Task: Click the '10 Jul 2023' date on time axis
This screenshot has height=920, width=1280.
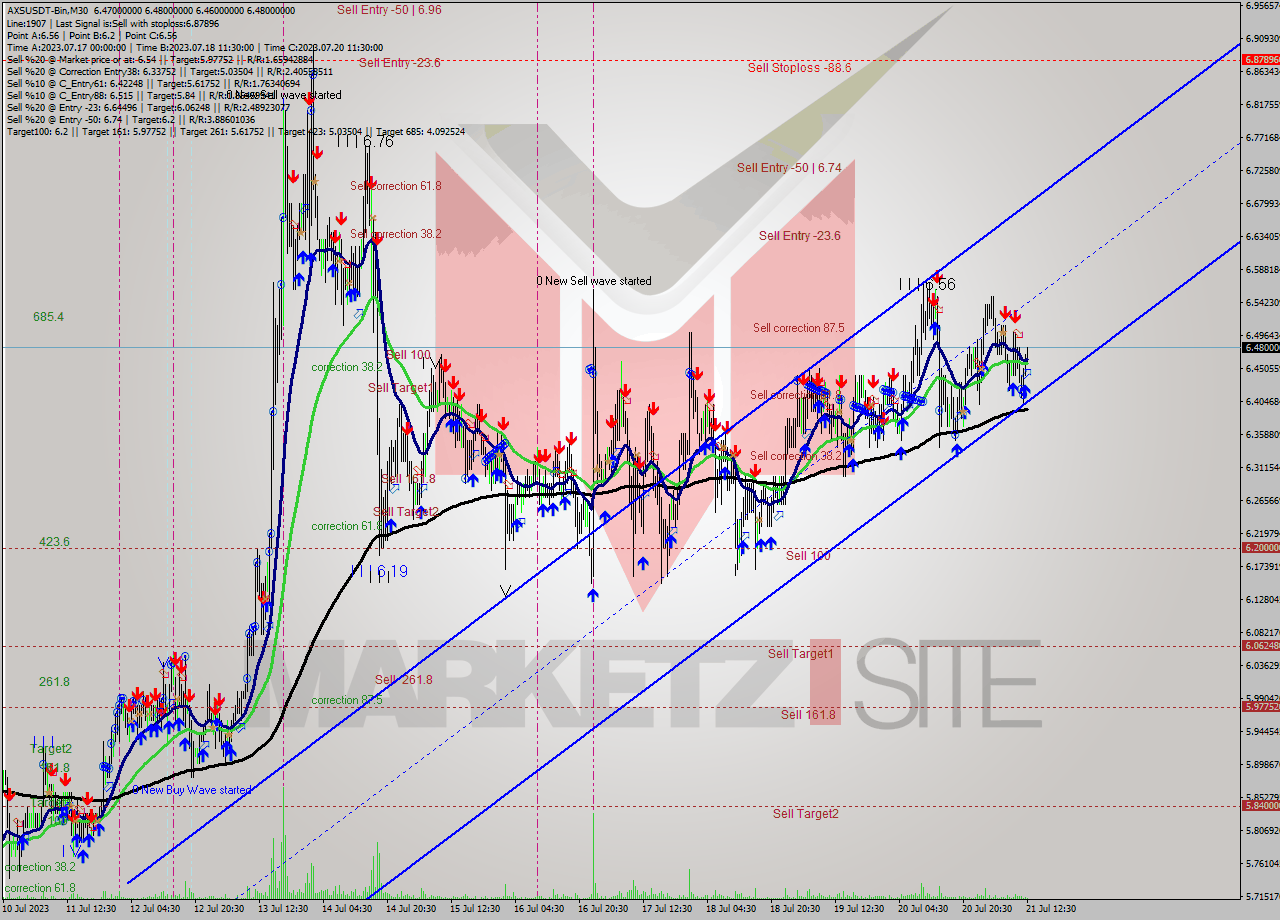Action: click(x=27, y=909)
